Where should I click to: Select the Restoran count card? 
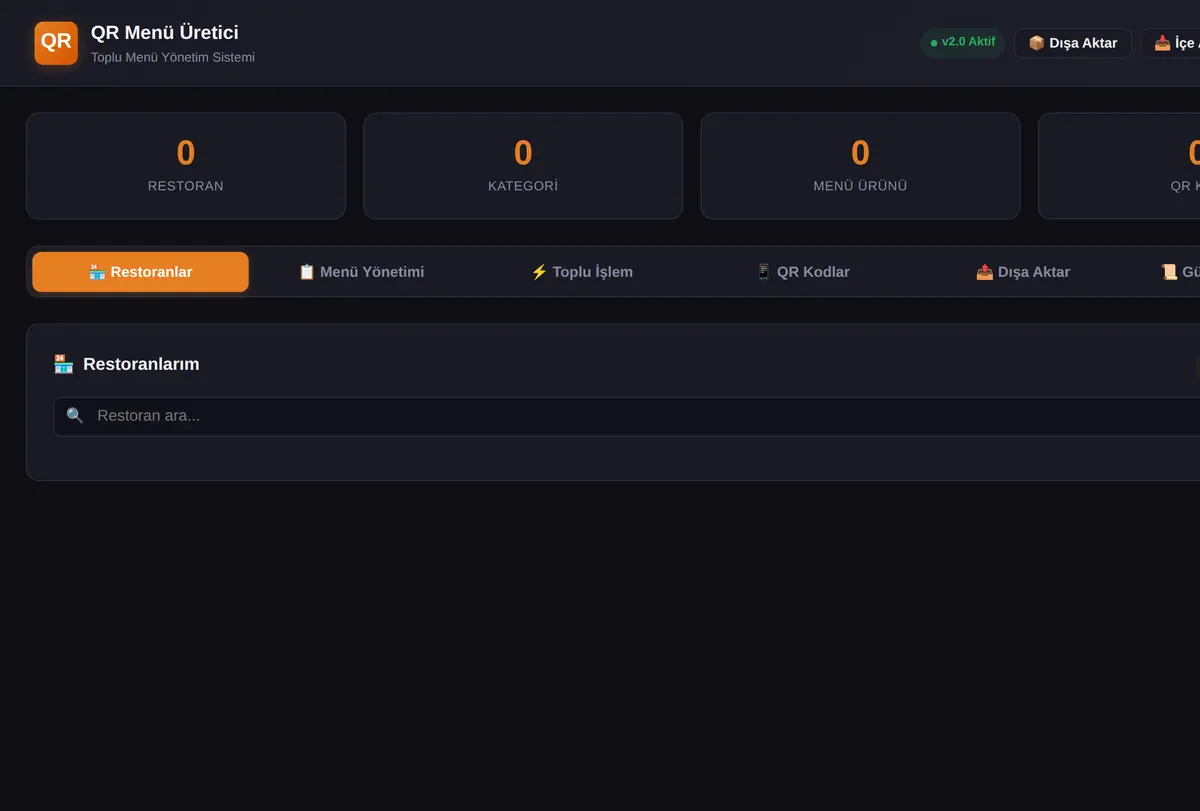(x=186, y=166)
